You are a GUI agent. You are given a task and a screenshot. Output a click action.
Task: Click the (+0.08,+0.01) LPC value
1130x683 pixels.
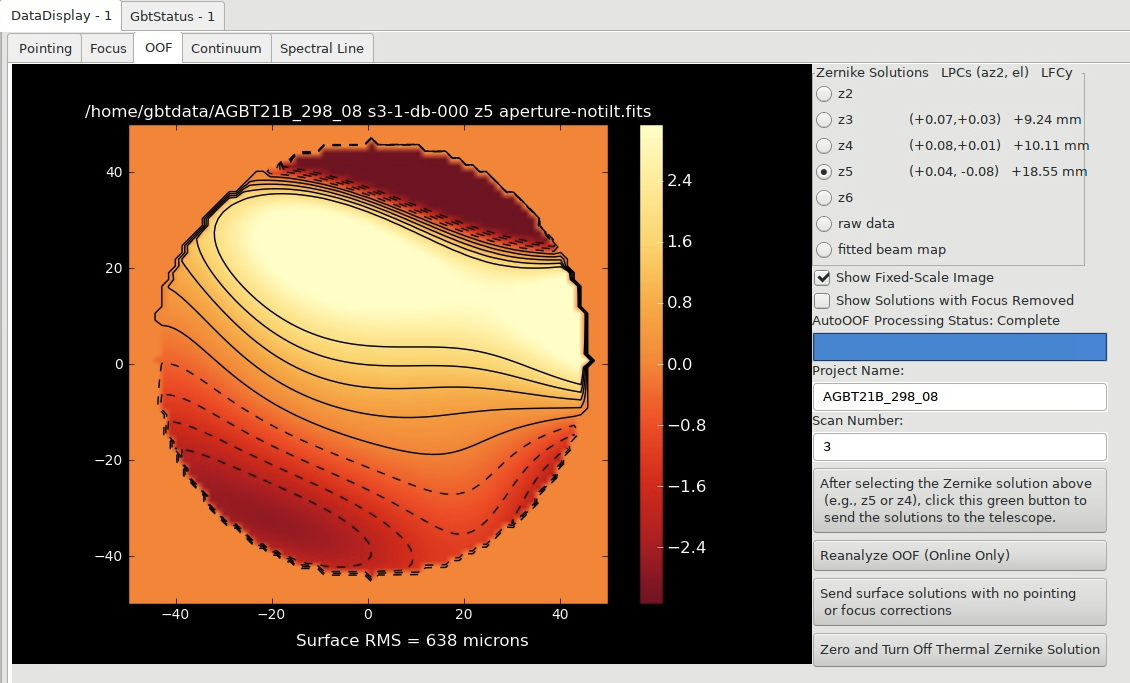point(955,146)
